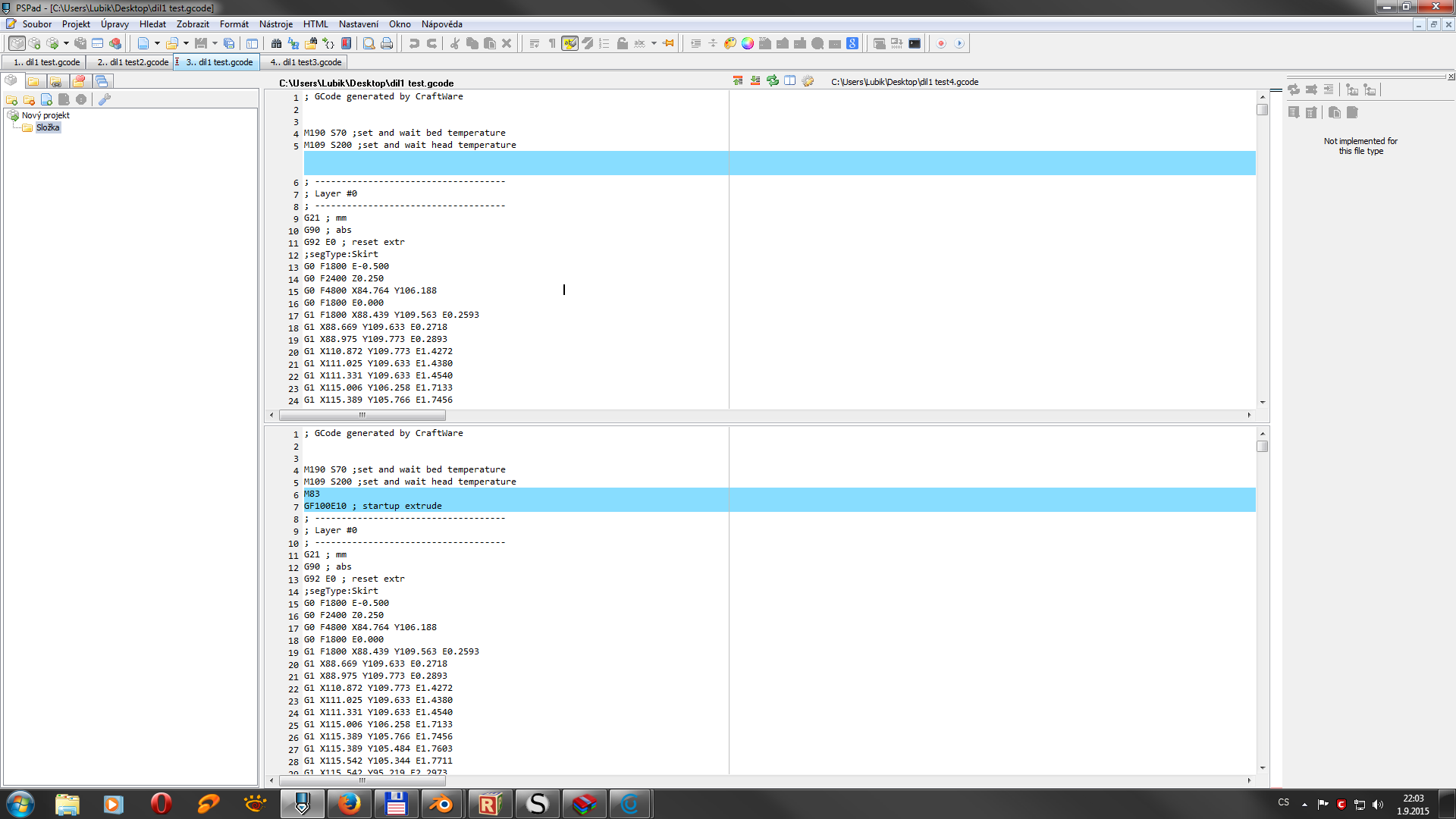The image size is (1456, 819).
Task: Start macro recording with the red record icon
Action: tap(940, 43)
